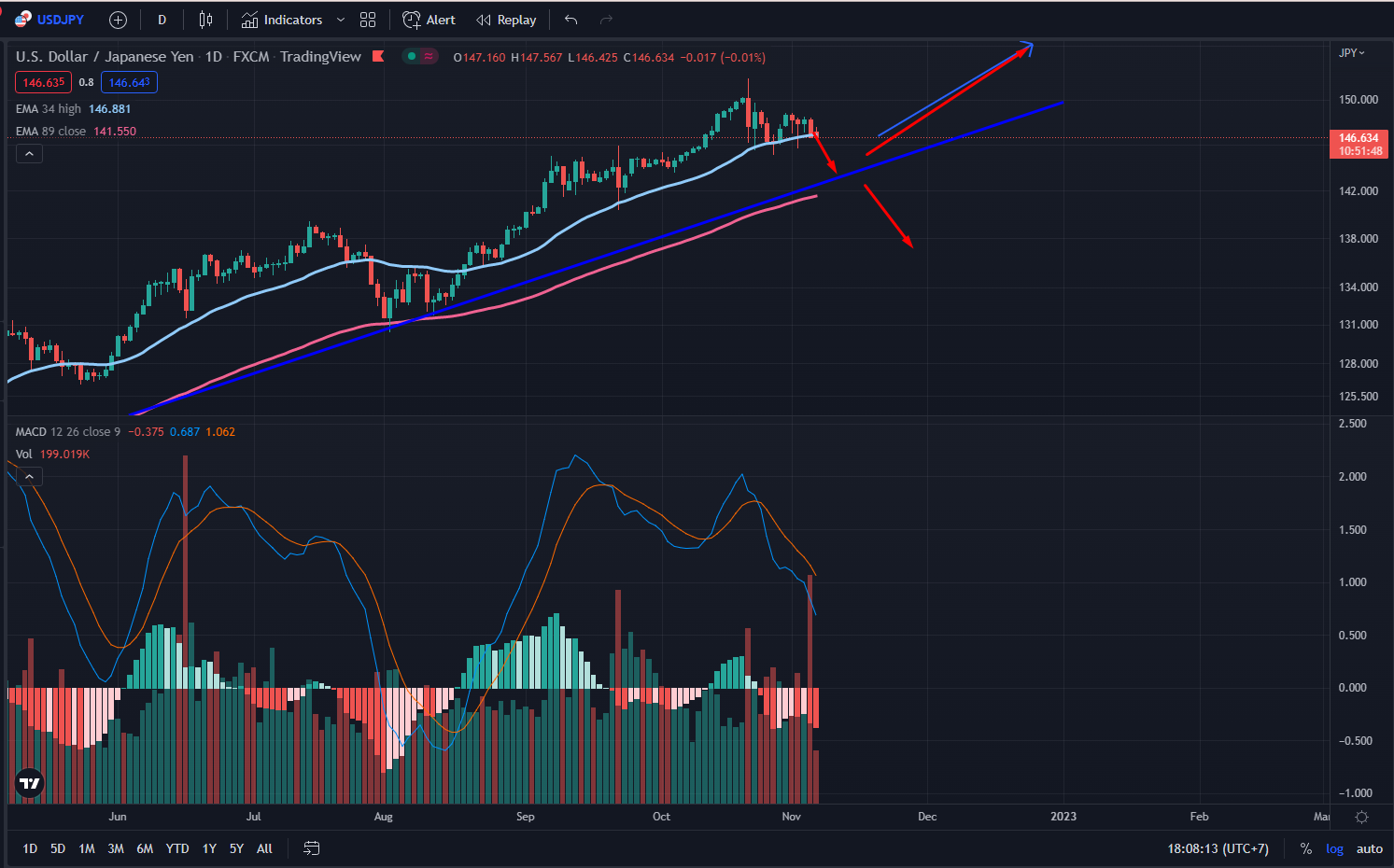Click the undo arrow icon
The height and width of the screenshot is (868, 1394).
pos(571,20)
